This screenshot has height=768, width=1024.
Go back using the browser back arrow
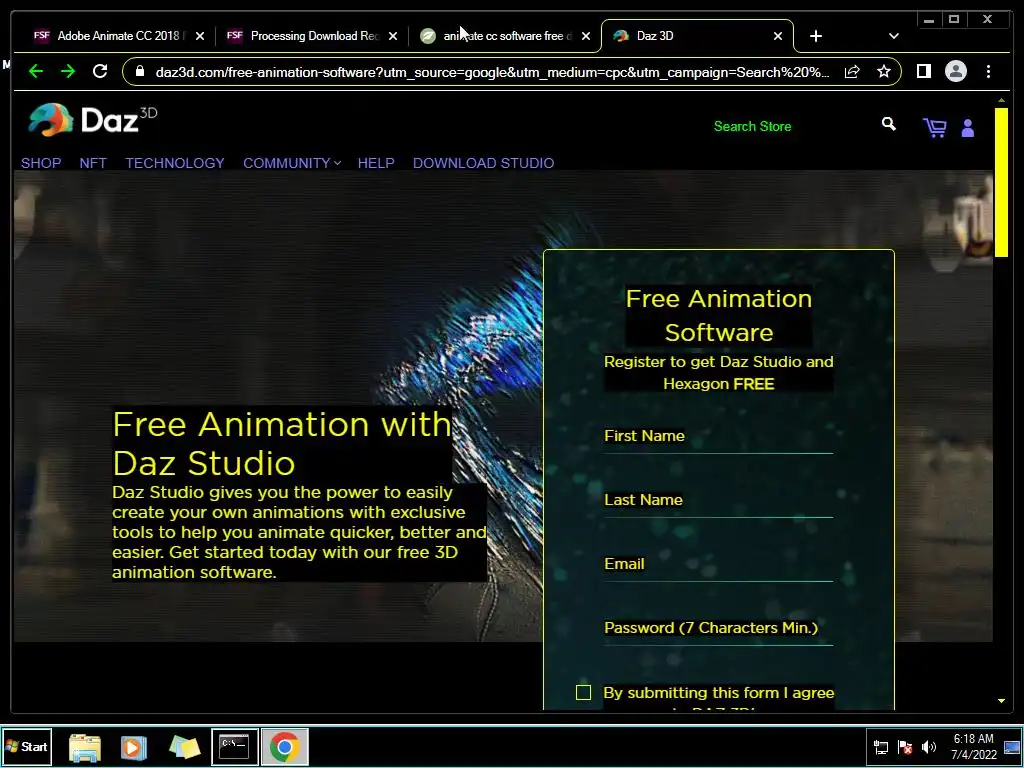click(x=36, y=71)
